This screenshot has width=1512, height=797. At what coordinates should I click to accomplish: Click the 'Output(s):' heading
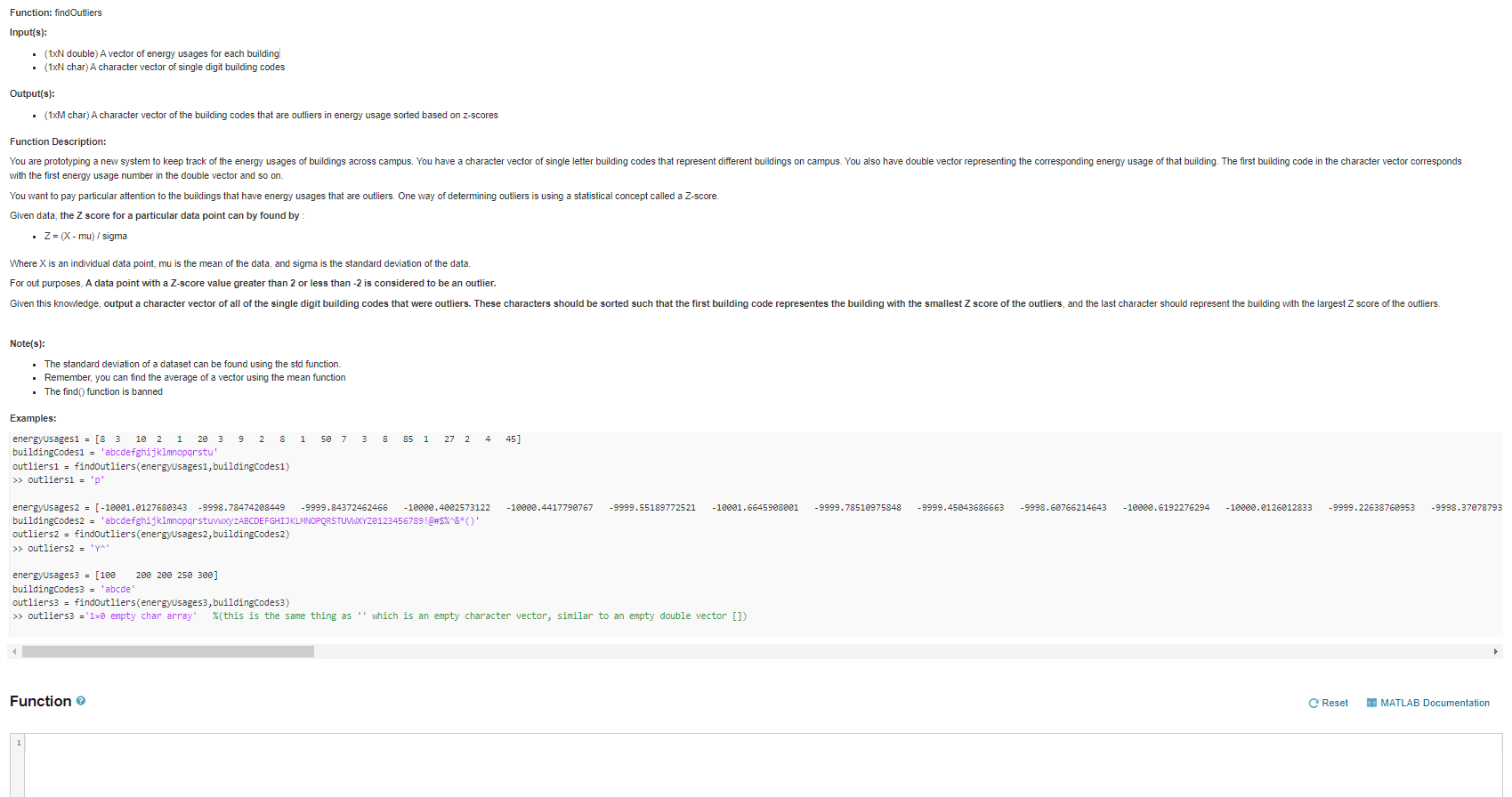pos(32,93)
